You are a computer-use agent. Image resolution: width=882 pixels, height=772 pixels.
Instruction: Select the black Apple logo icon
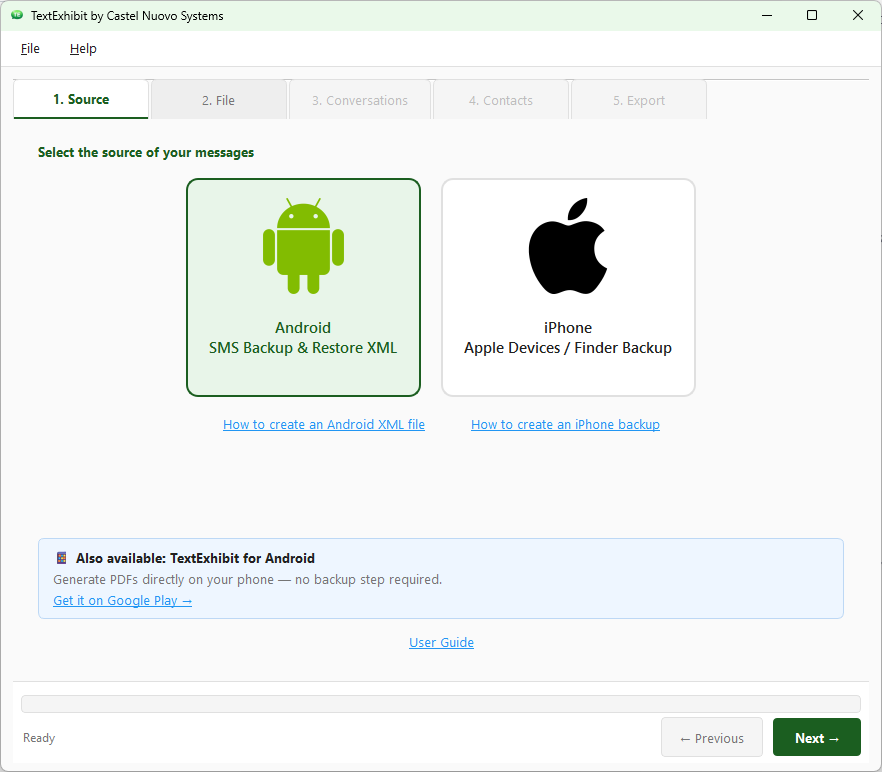point(568,246)
